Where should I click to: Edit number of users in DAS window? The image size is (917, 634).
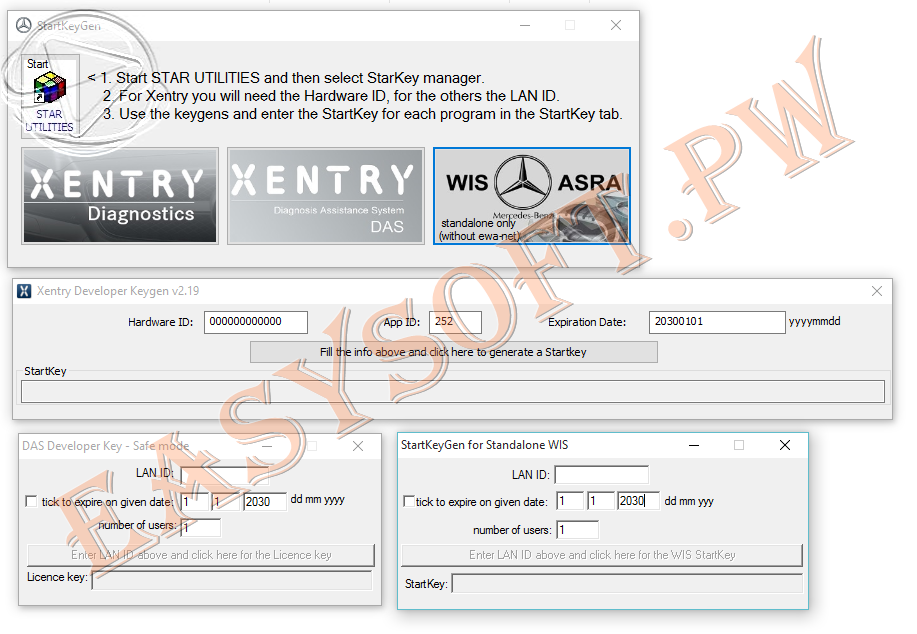pyautogui.click(x=201, y=528)
